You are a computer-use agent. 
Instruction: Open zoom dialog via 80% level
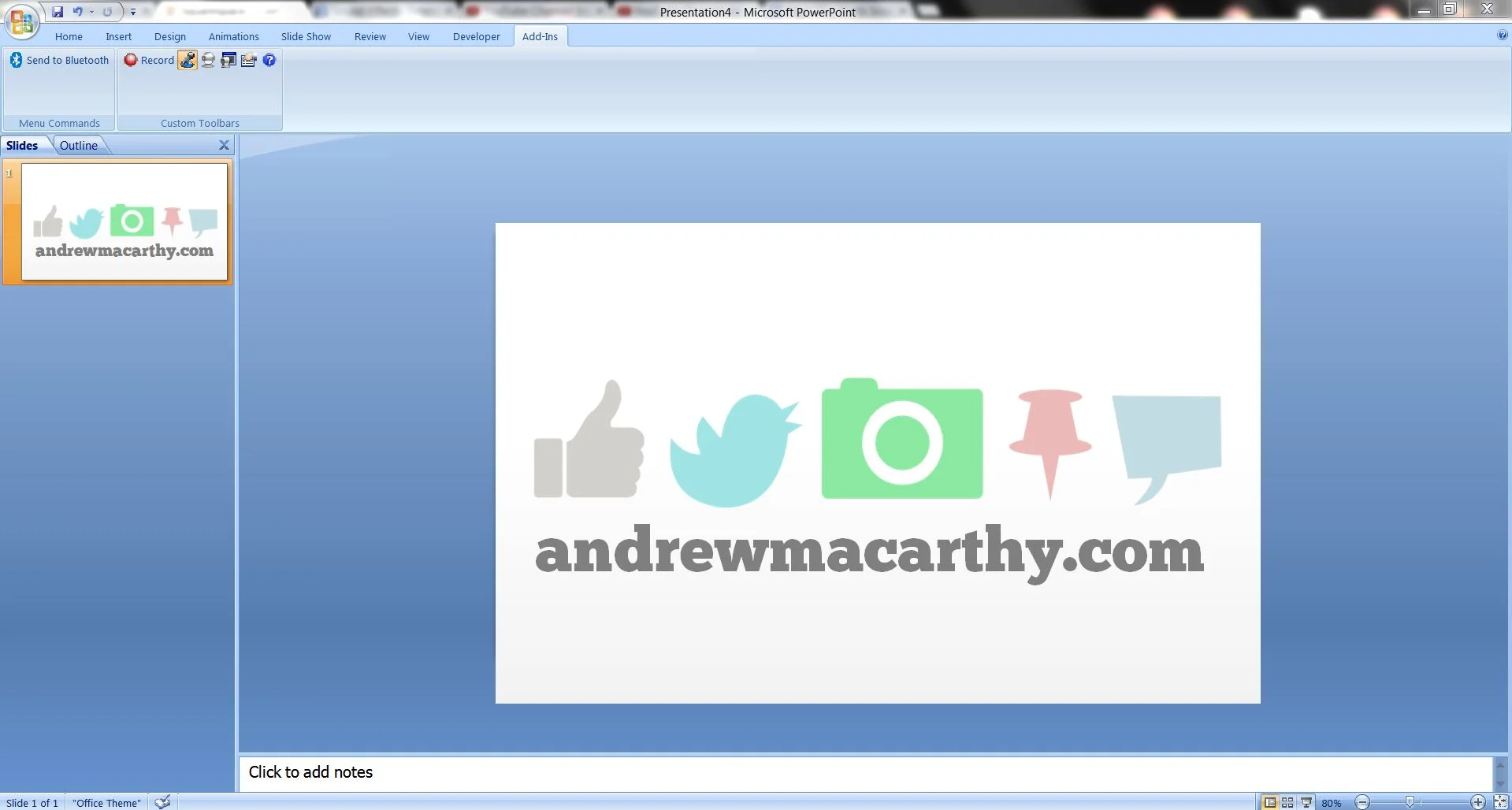1332,803
